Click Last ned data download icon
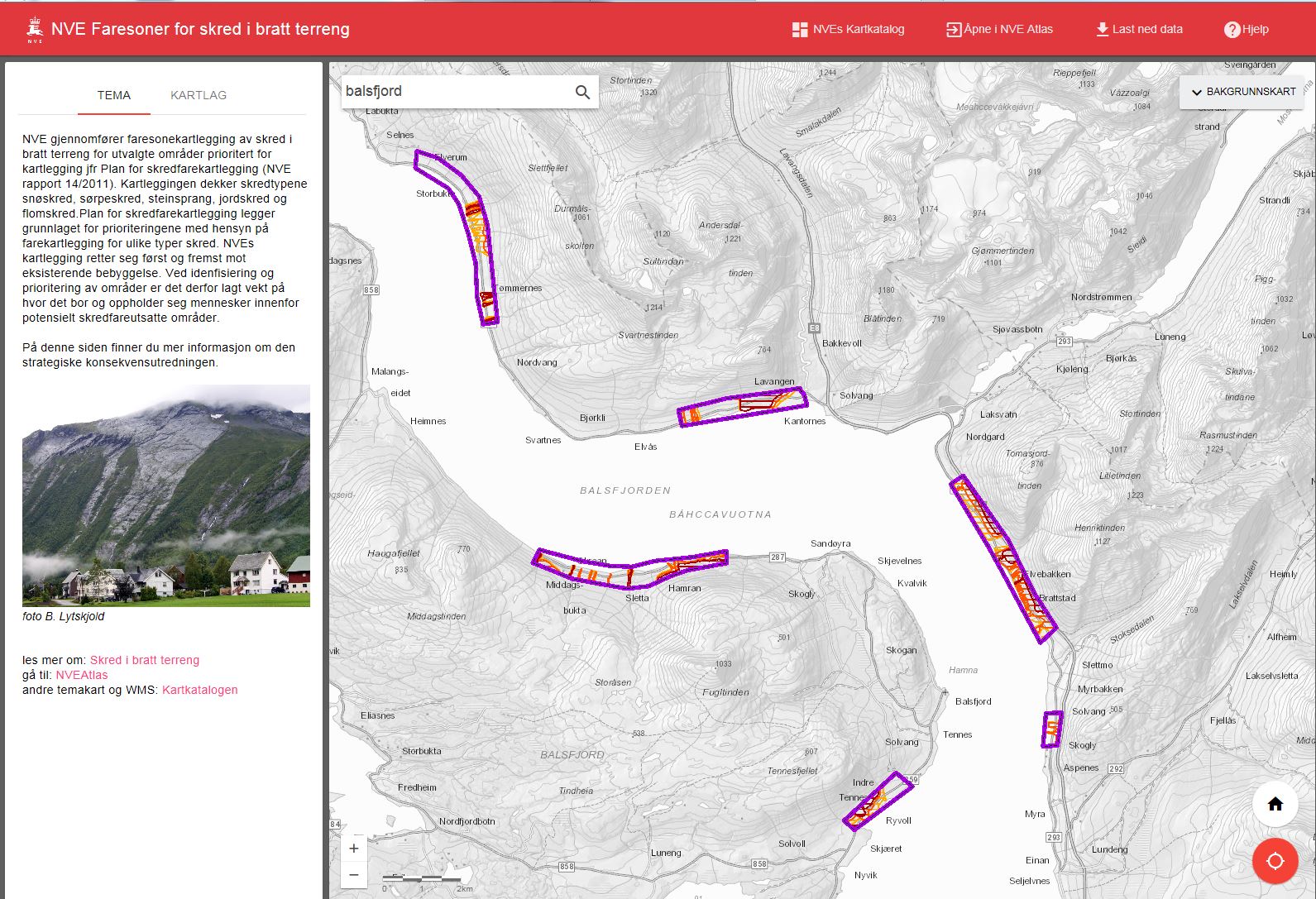The width and height of the screenshot is (1316, 899). click(1102, 29)
